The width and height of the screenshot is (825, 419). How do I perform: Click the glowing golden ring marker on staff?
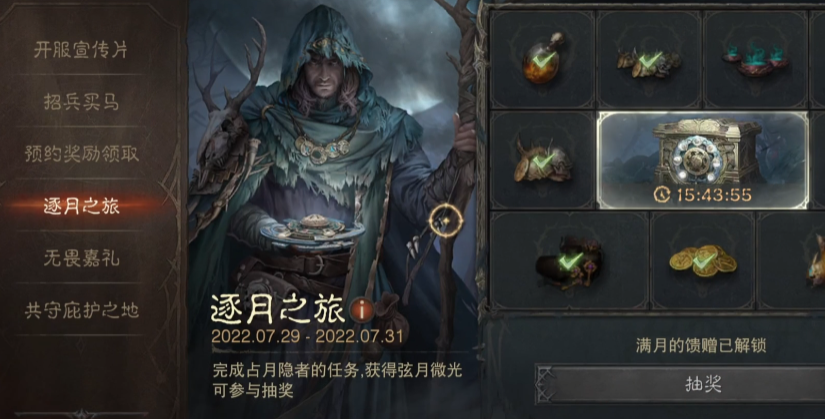click(x=446, y=221)
